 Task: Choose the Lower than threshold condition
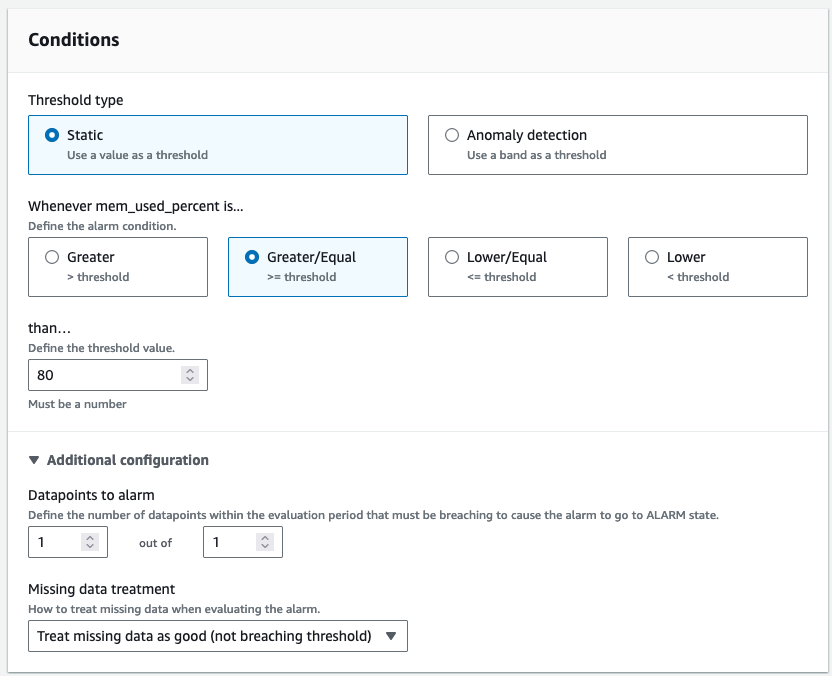(652, 257)
